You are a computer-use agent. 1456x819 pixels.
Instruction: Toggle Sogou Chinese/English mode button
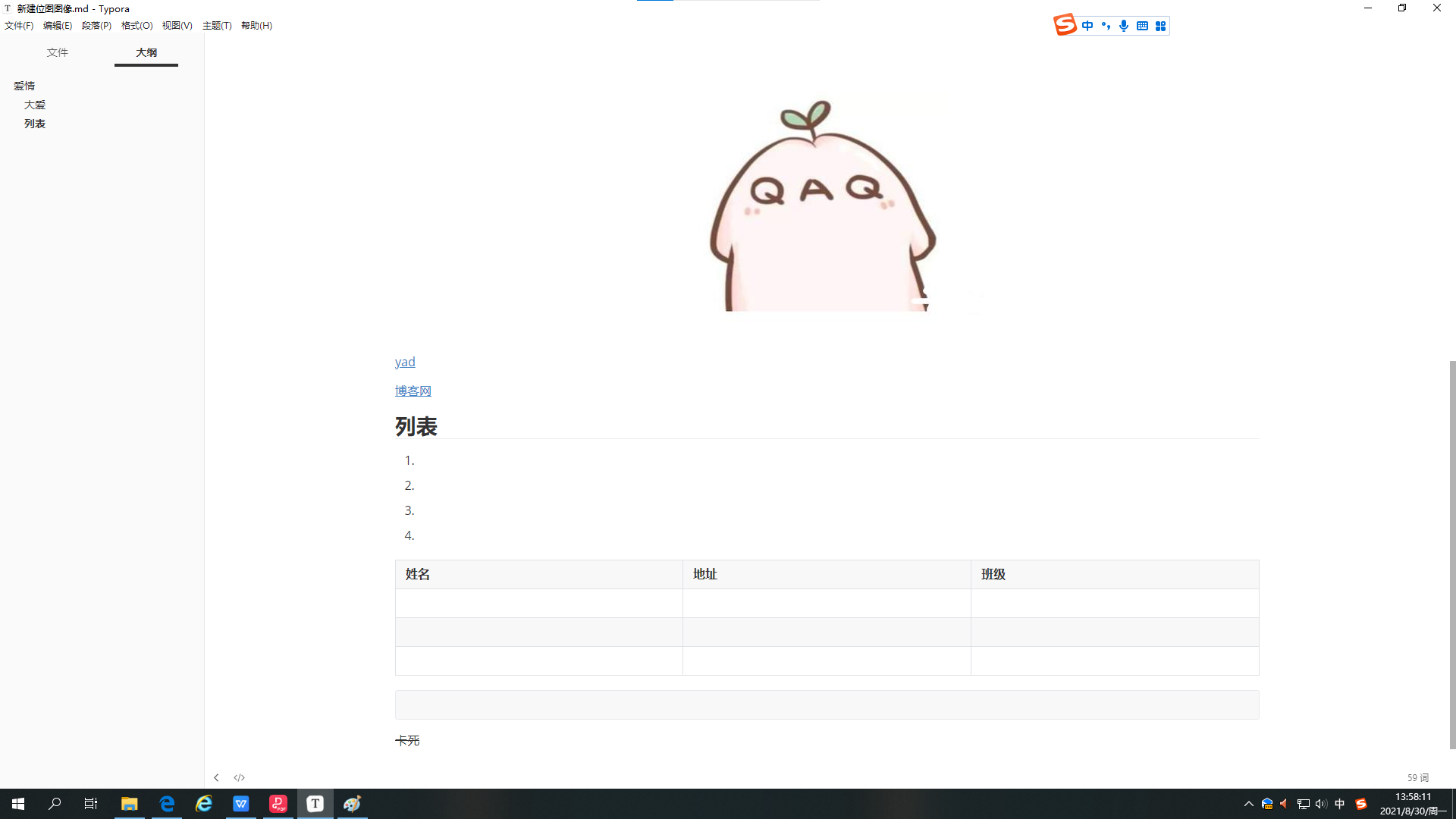[x=1087, y=26]
